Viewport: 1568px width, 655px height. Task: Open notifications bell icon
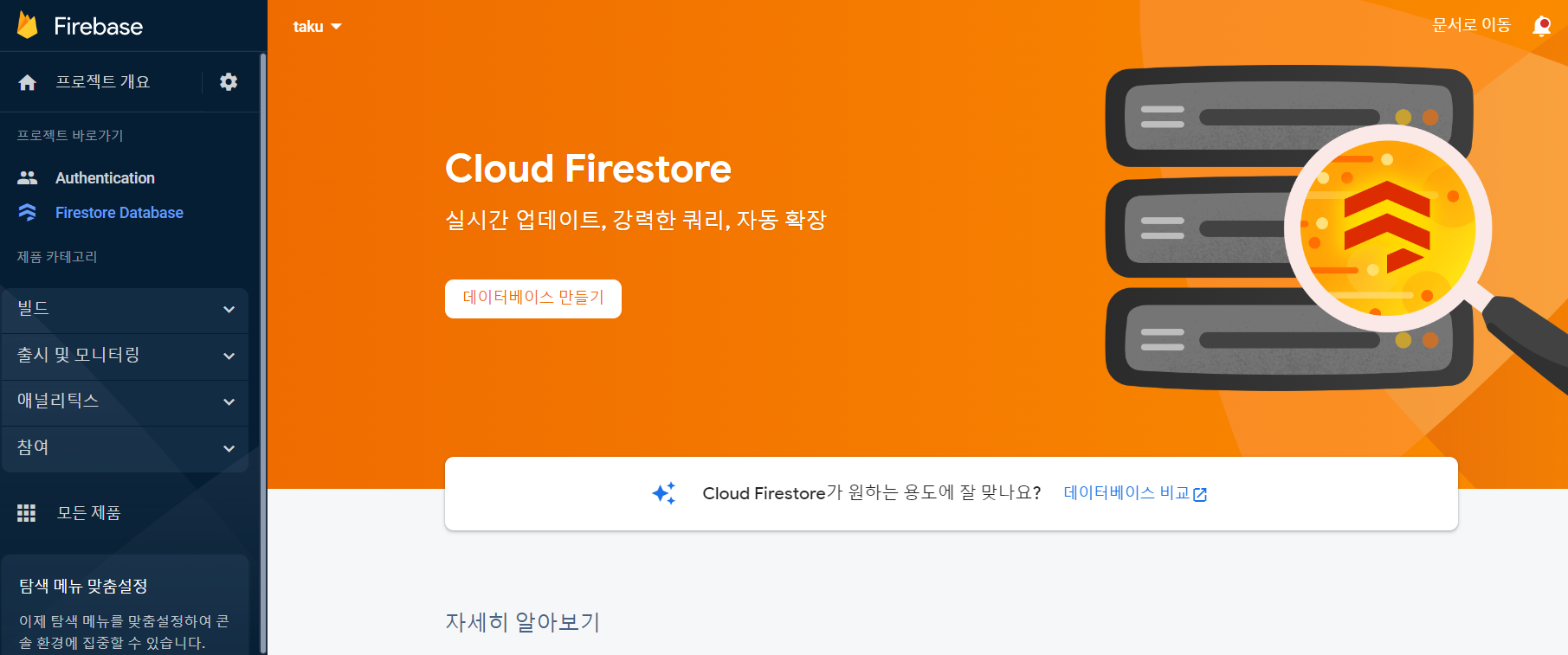click(1542, 27)
